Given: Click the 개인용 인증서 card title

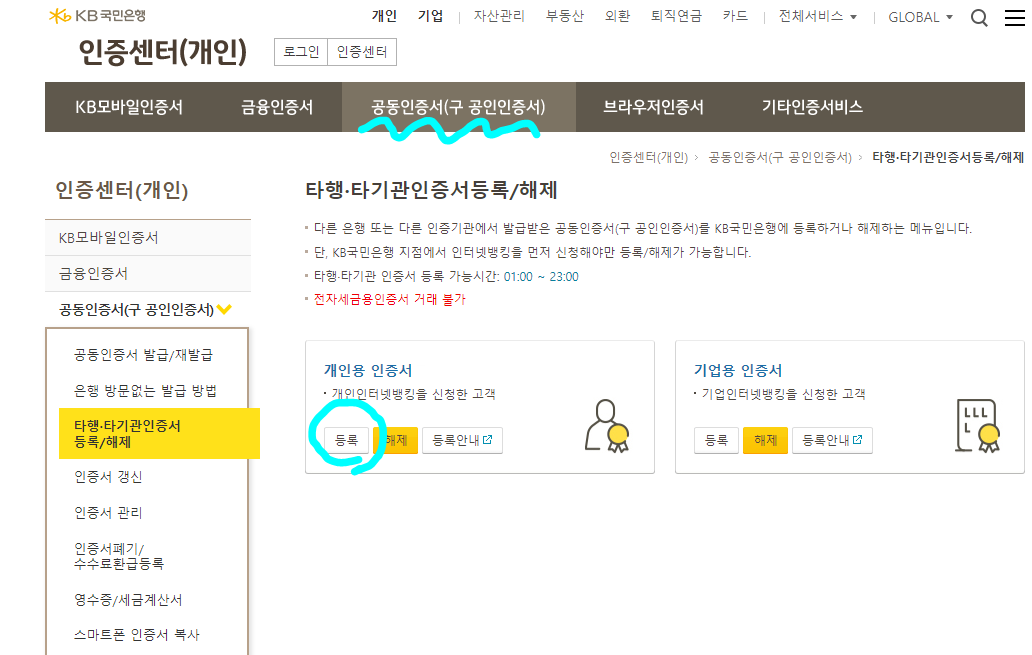Looking at the screenshot, I should (x=368, y=371).
